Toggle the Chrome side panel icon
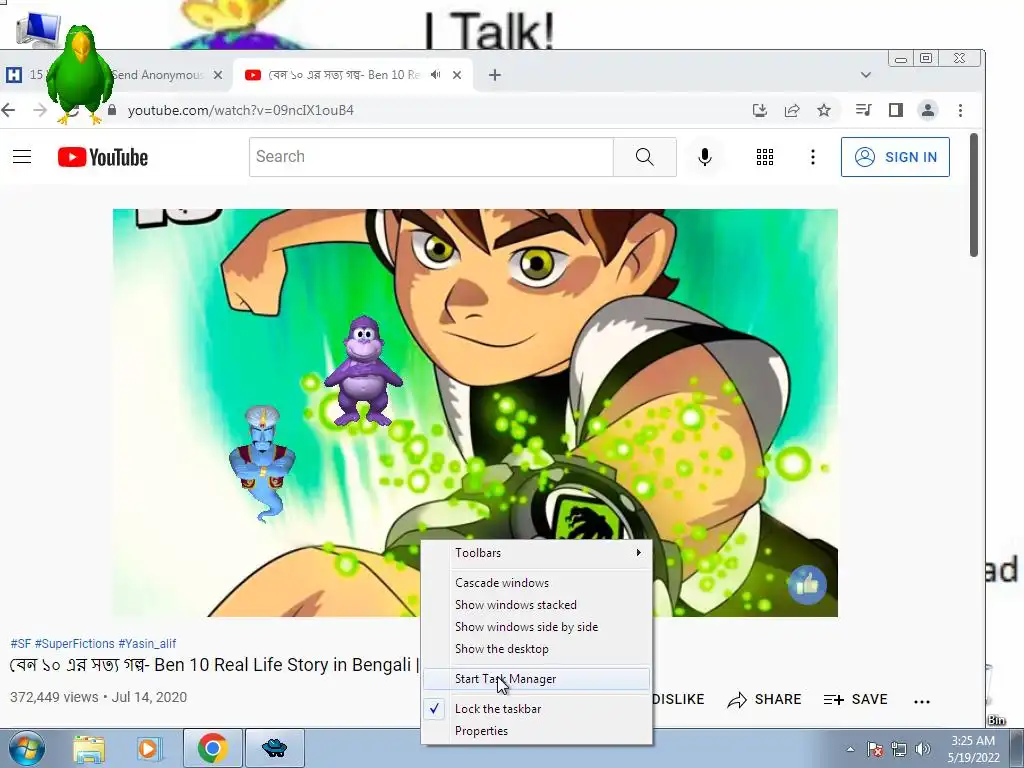The height and width of the screenshot is (768, 1024). pos(896,110)
